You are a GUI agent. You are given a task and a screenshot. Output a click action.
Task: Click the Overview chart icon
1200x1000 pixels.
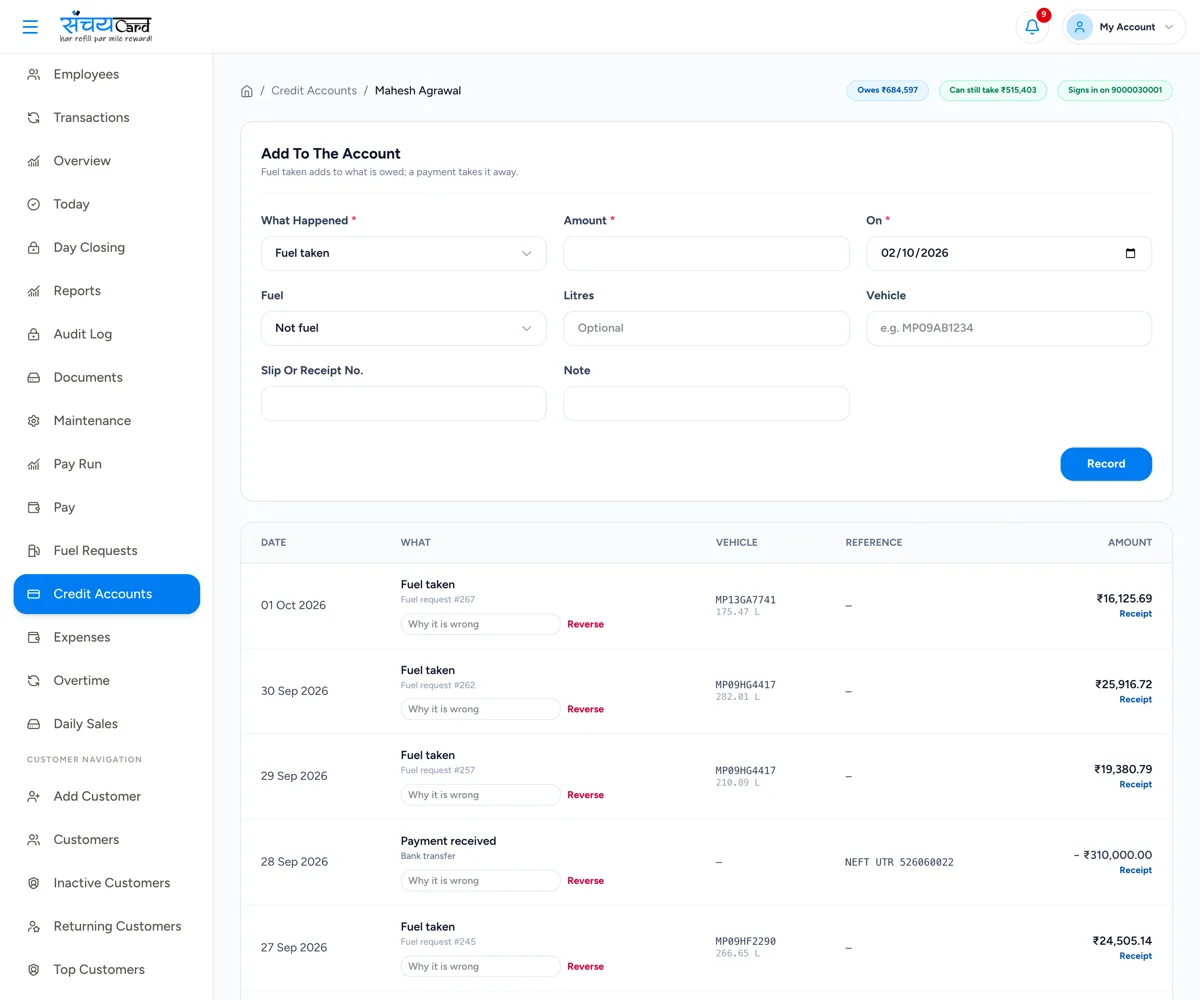(34, 161)
